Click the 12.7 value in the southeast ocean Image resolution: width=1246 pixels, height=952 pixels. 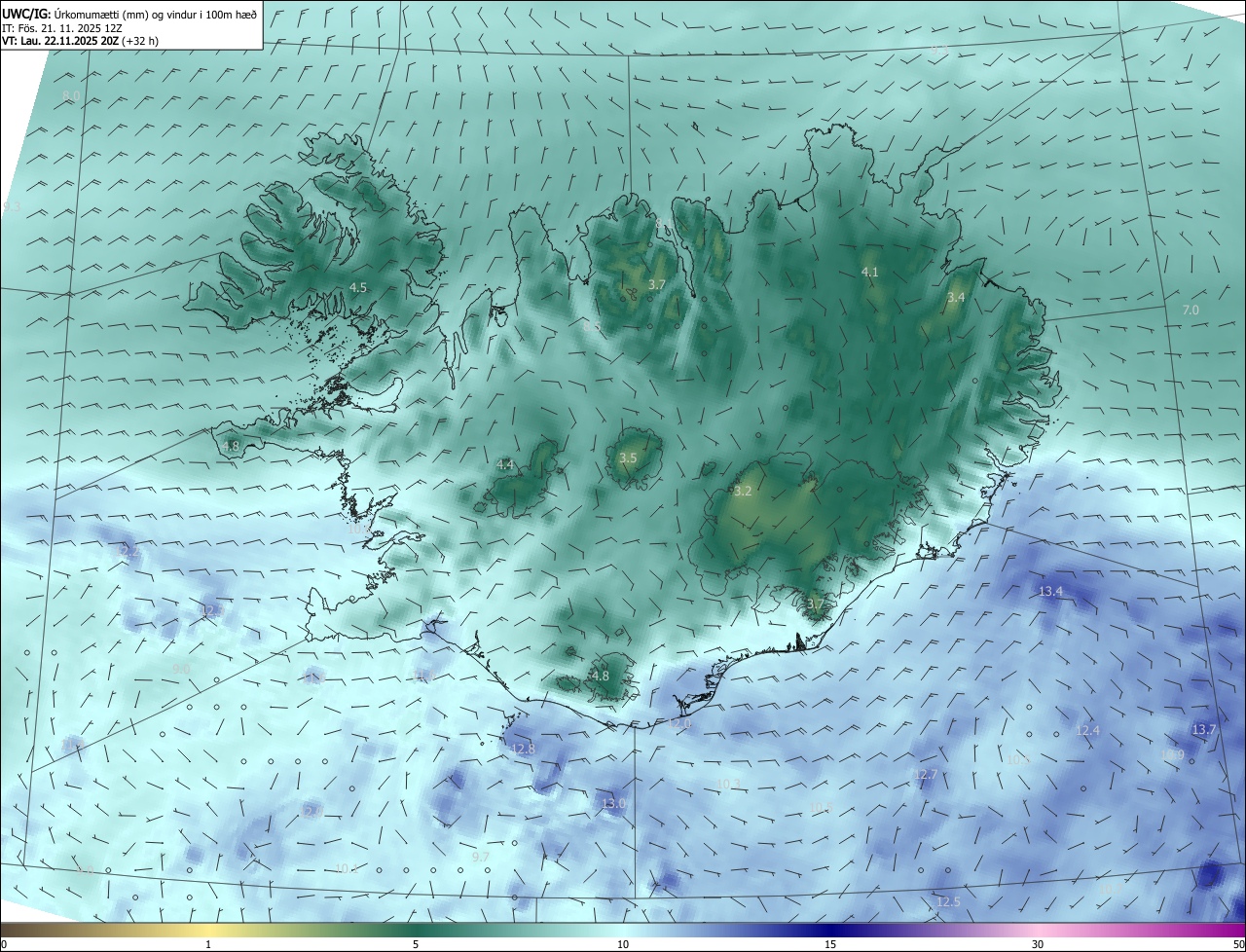tap(925, 775)
